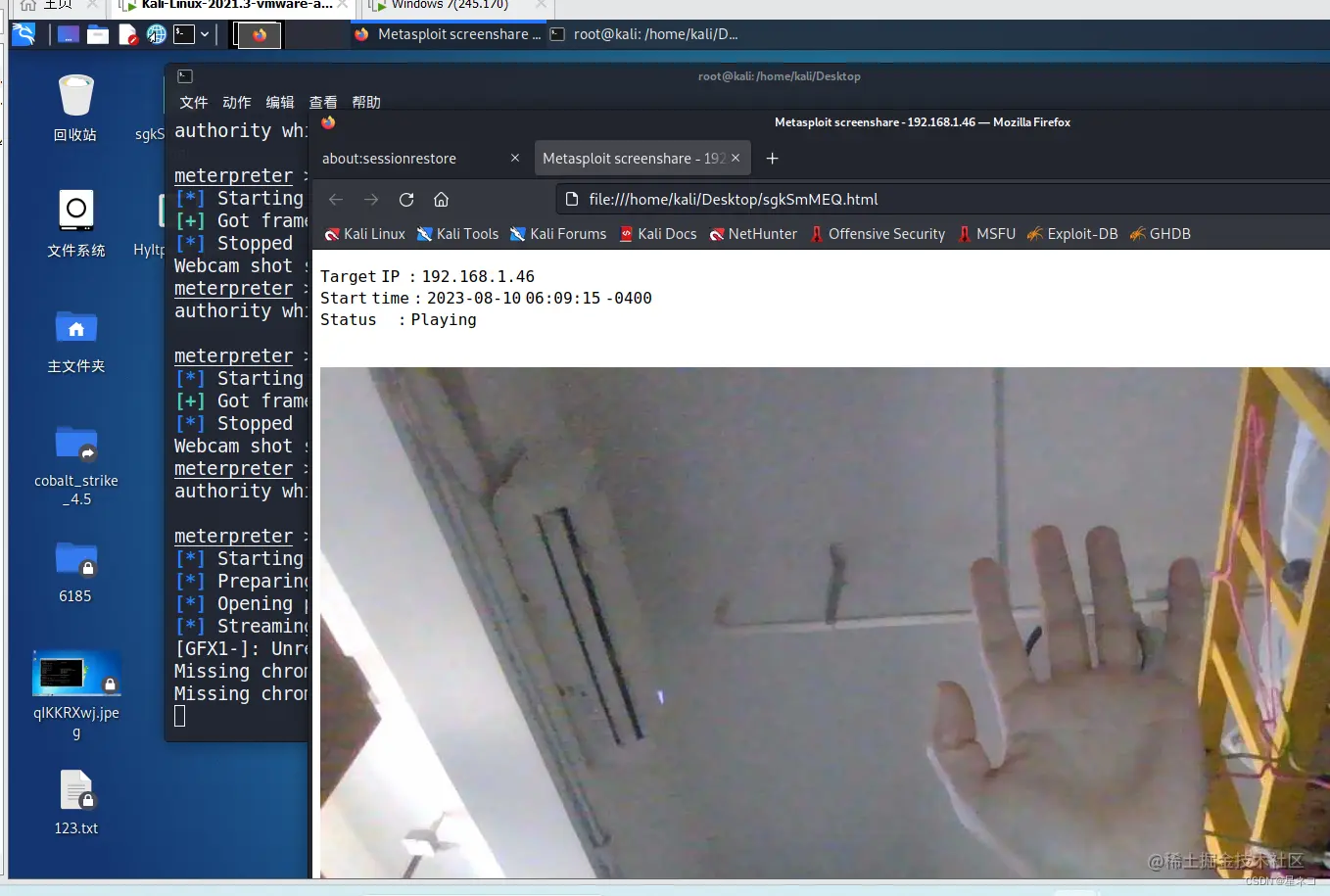Open the cobalt_strike_4.5 folder icon

[75, 464]
